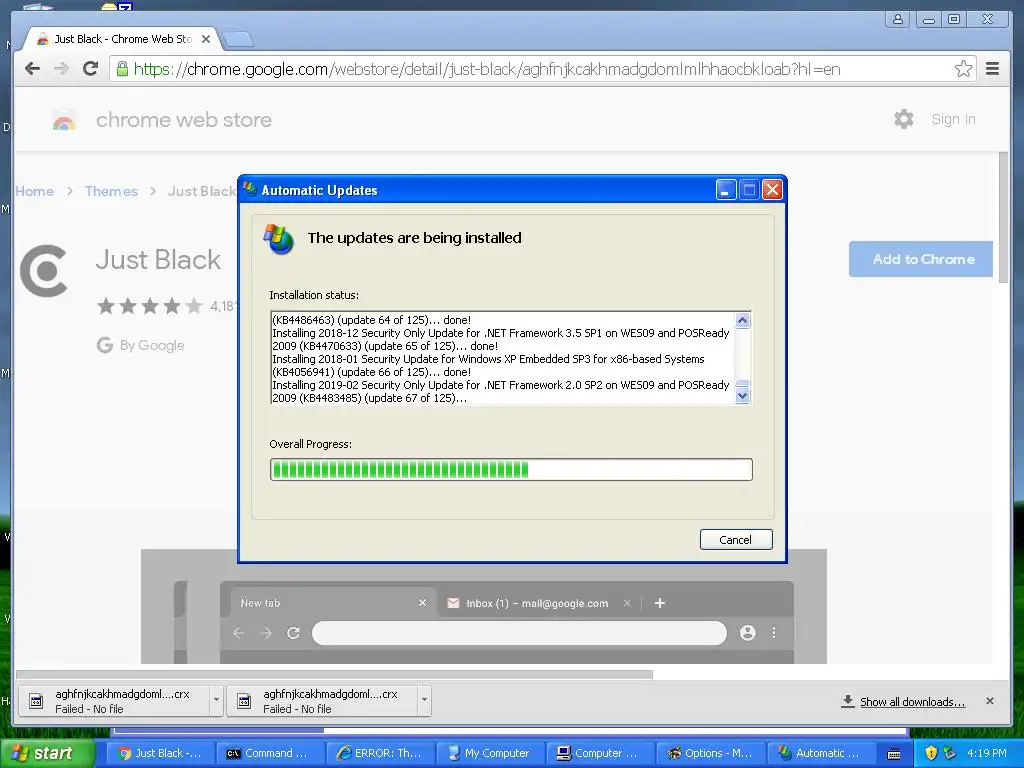Viewport: 1024px width, 768px height.
Task: Open a new Chrome tab
Action: (x=238, y=40)
